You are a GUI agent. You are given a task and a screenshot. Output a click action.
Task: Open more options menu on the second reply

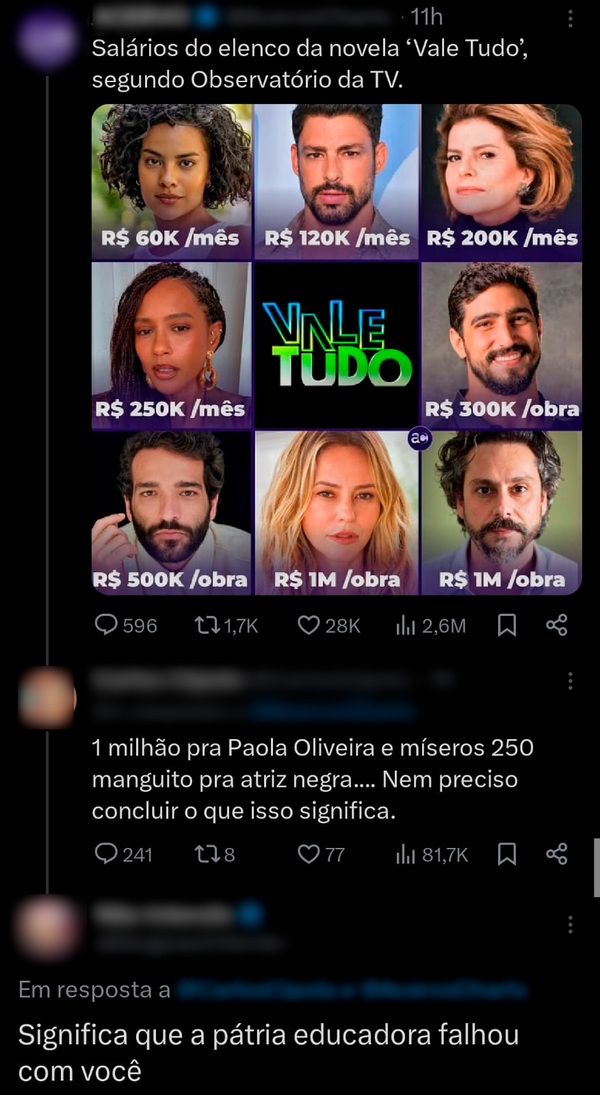pyautogui.click(x=571, y=681)
